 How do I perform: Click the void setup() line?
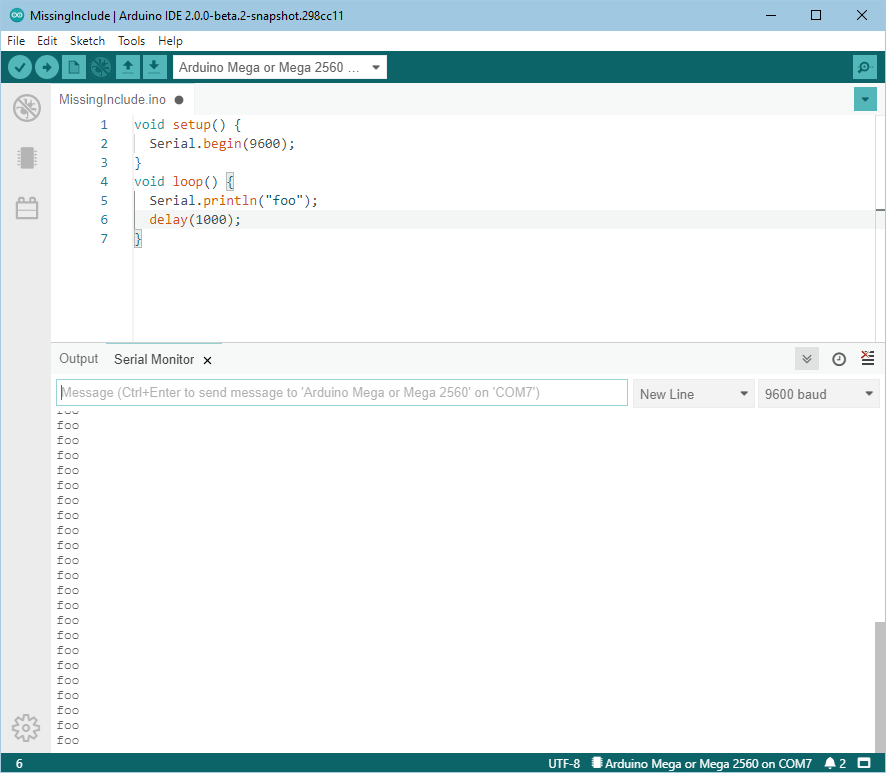(x=188, y=124)
